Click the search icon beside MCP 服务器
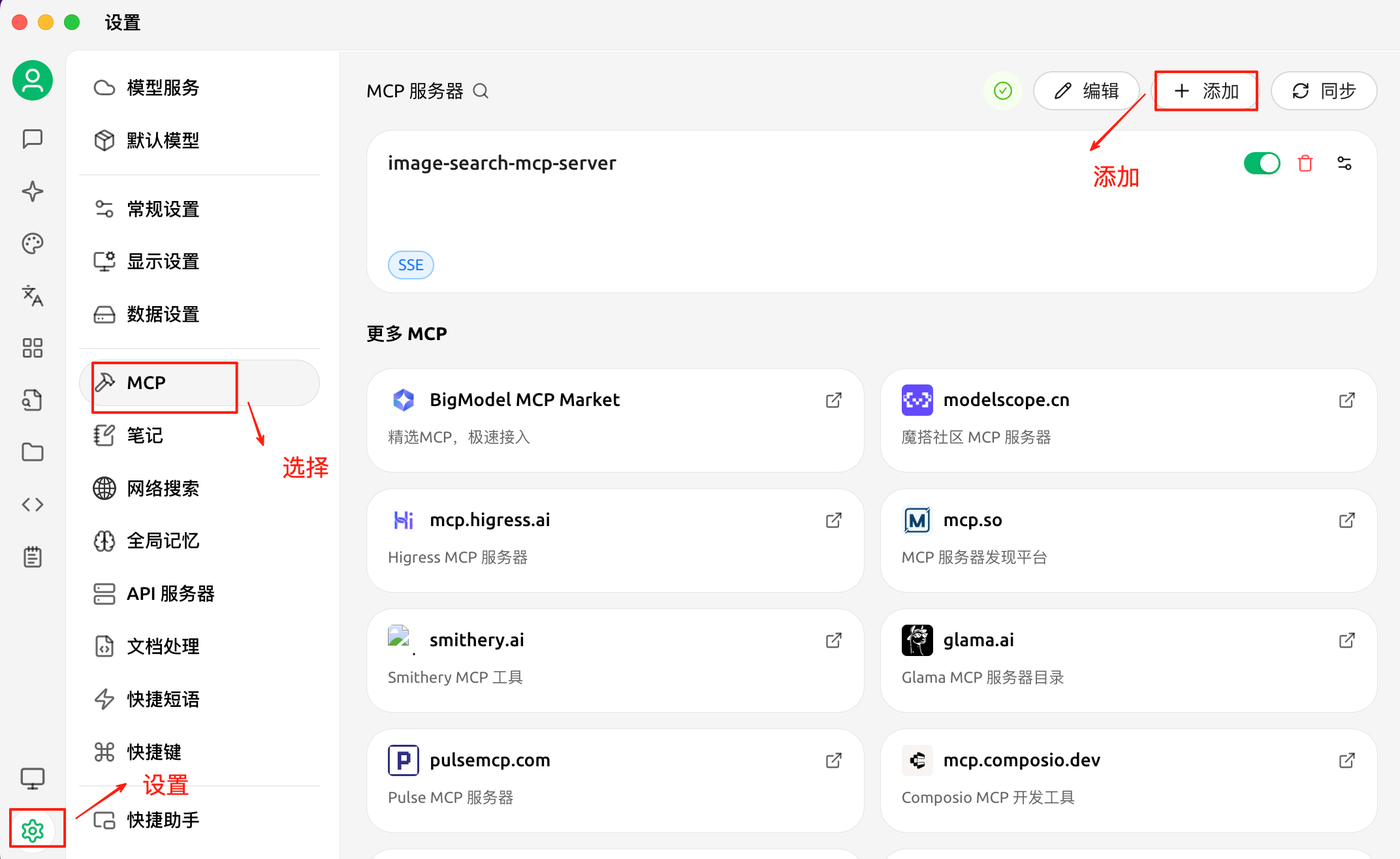The height and width of the screenshot is (859, 1400). [x=481, y=91]
